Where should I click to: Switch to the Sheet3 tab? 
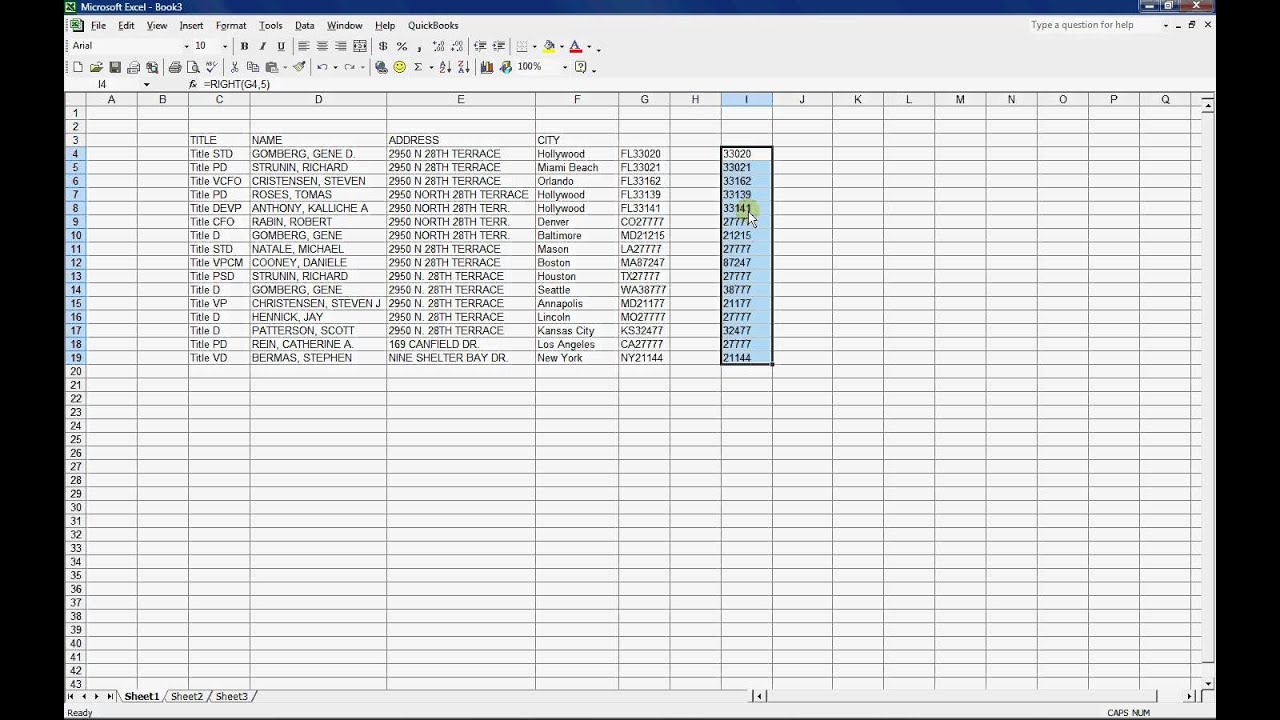point(231,696)
